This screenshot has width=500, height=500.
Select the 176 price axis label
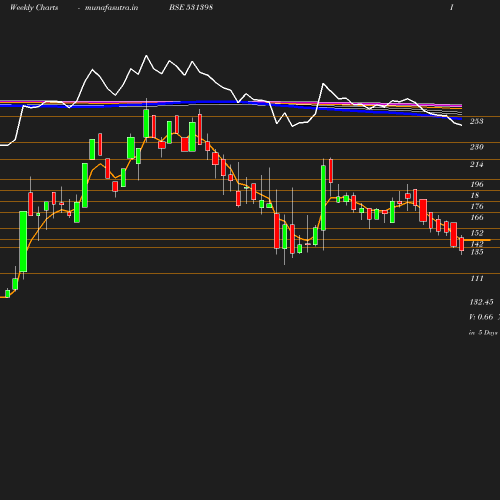click(x=477, y=206)
